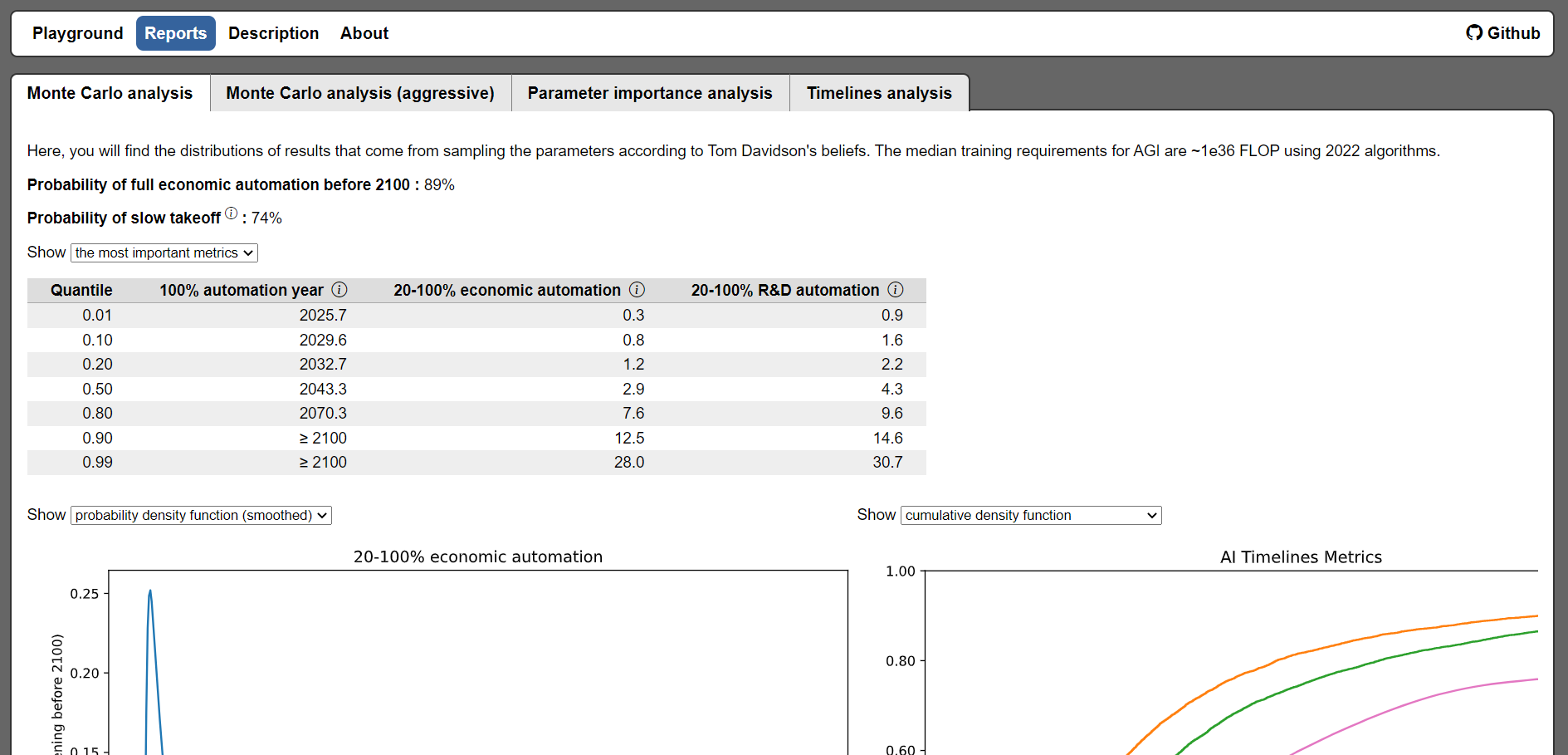Open the Parameter importance analysis tab

650,93
